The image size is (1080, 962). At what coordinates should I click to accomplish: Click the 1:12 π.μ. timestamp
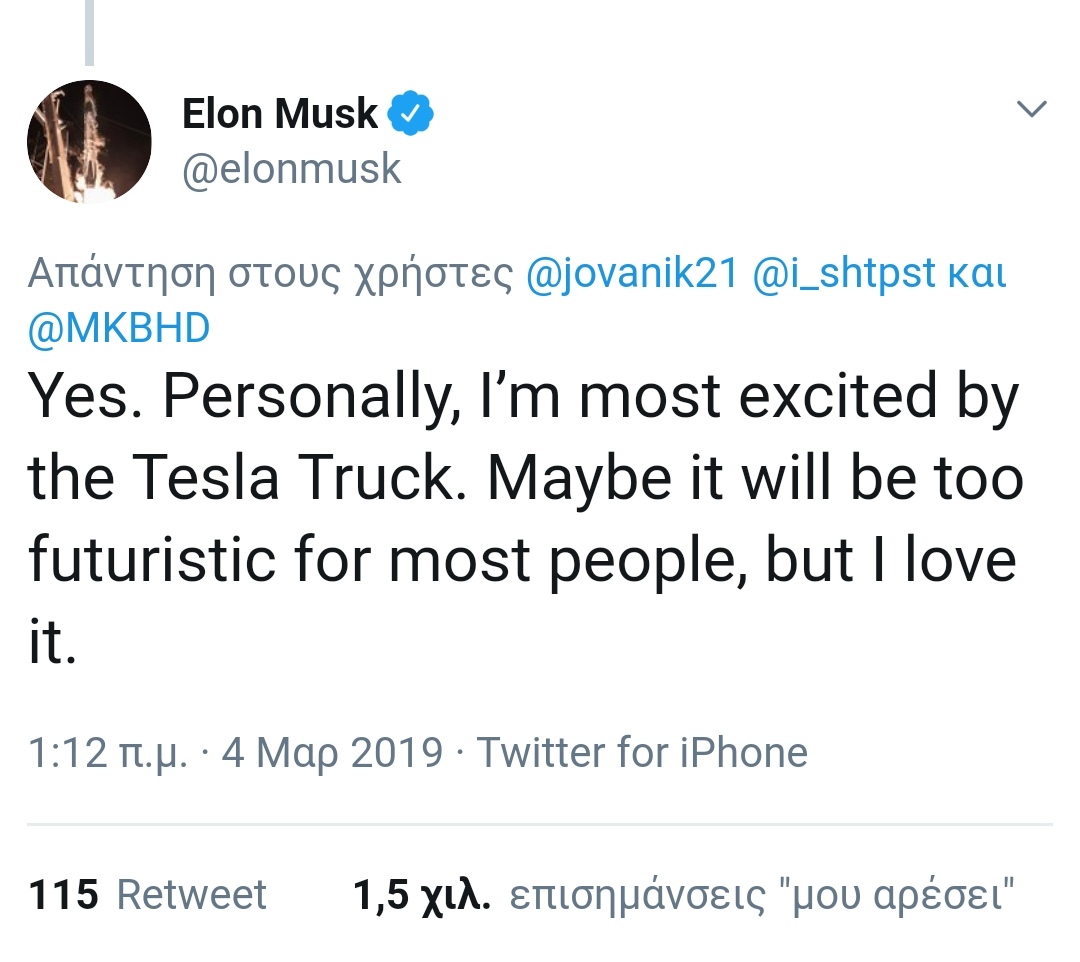pos(108,752)
